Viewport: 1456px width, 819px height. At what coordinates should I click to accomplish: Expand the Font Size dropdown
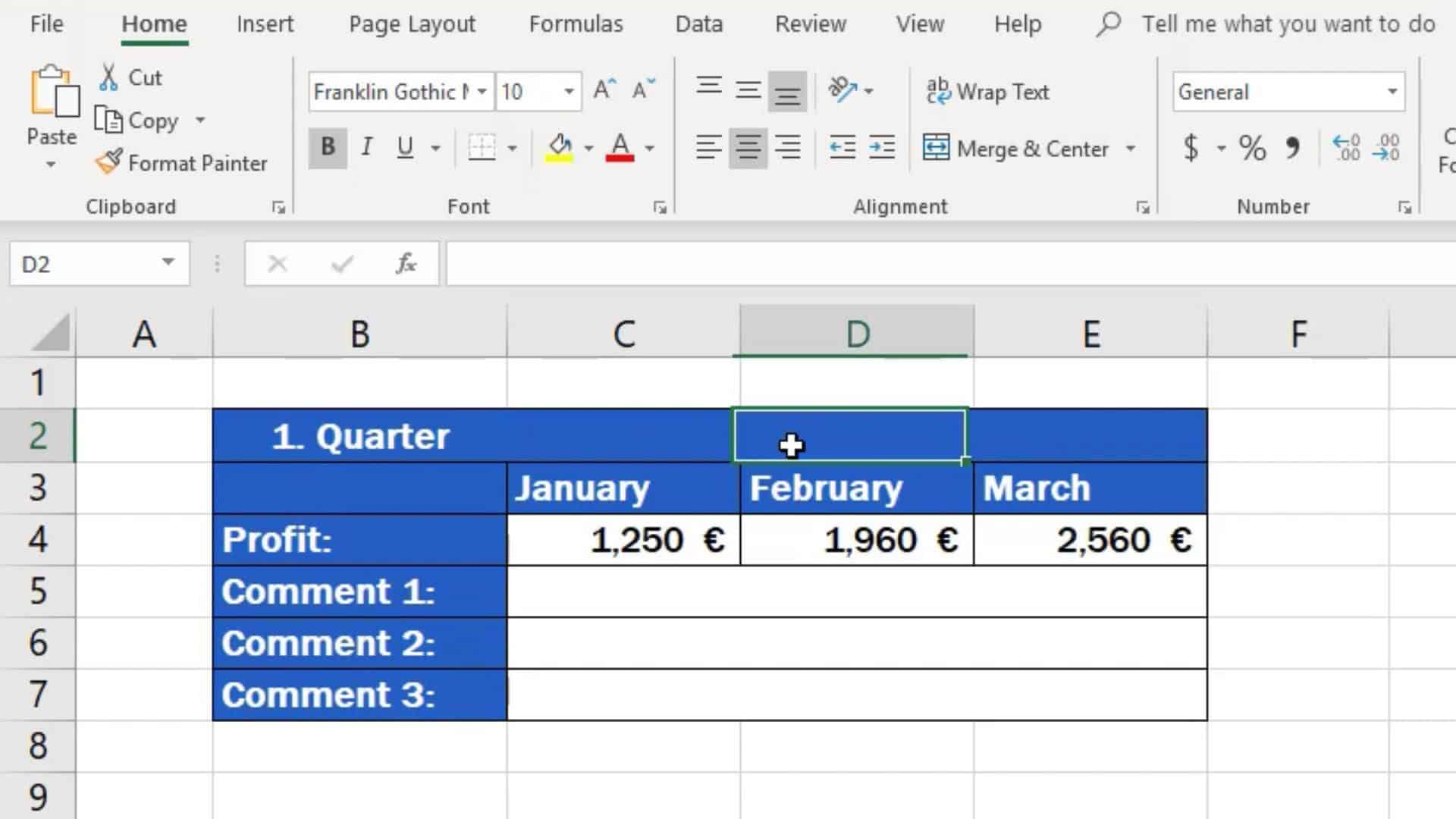pos(569,91)
